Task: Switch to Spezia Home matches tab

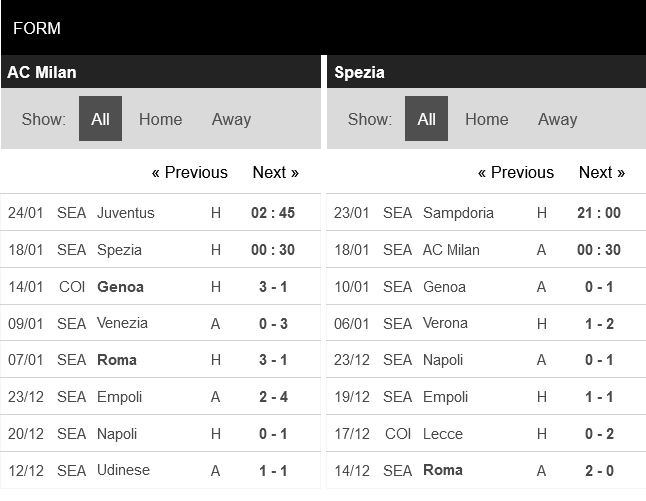Action: [x=486, y=119]
